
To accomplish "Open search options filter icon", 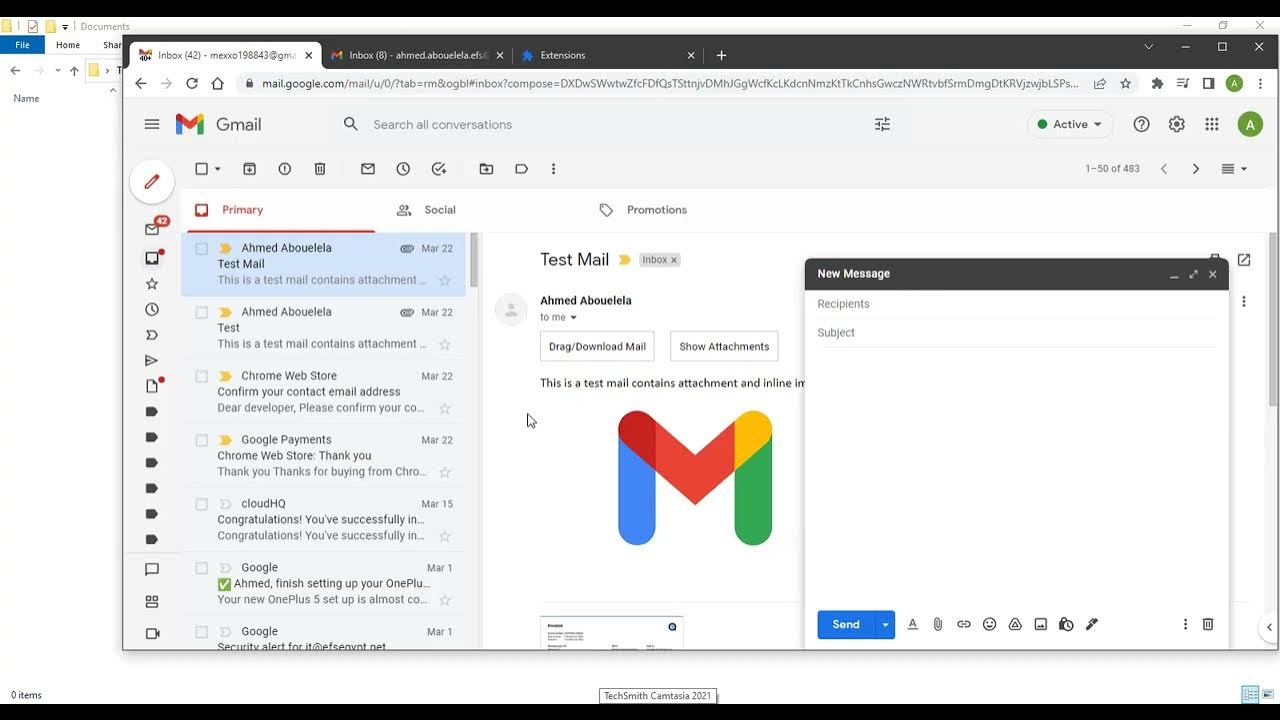I will [882, 124].
